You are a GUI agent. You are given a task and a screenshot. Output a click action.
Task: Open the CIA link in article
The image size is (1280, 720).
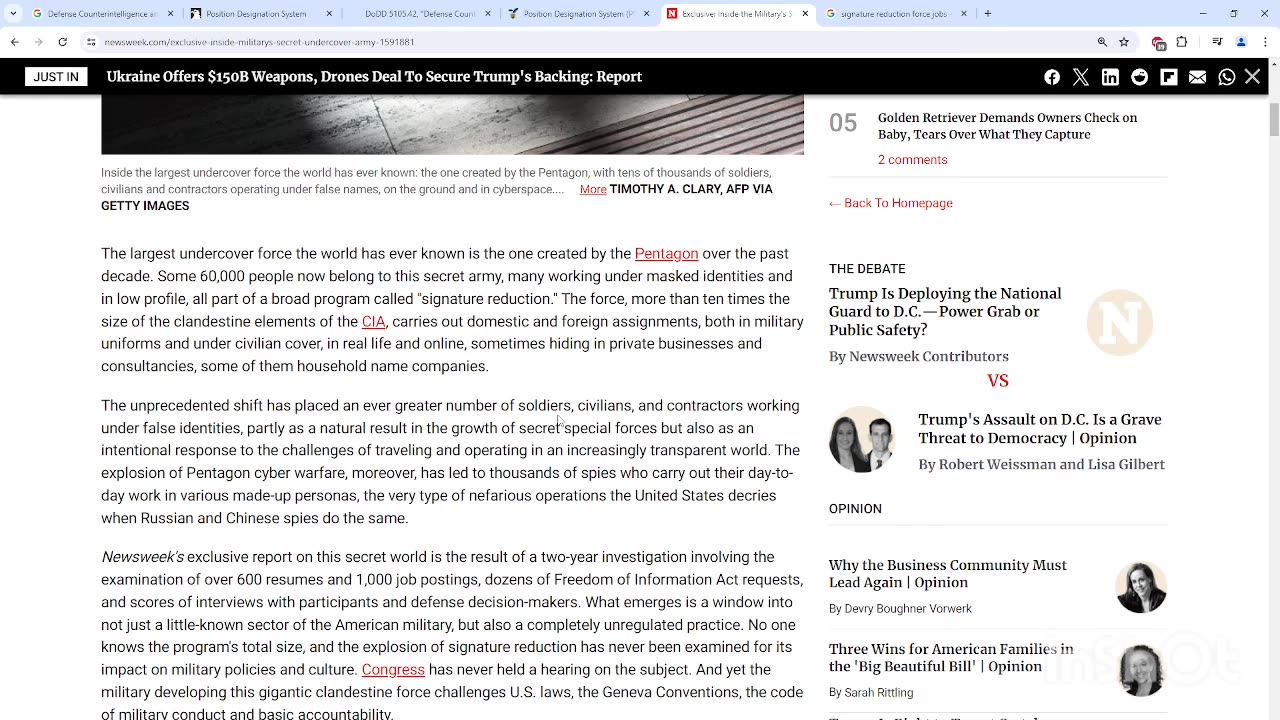click(373, 322)
